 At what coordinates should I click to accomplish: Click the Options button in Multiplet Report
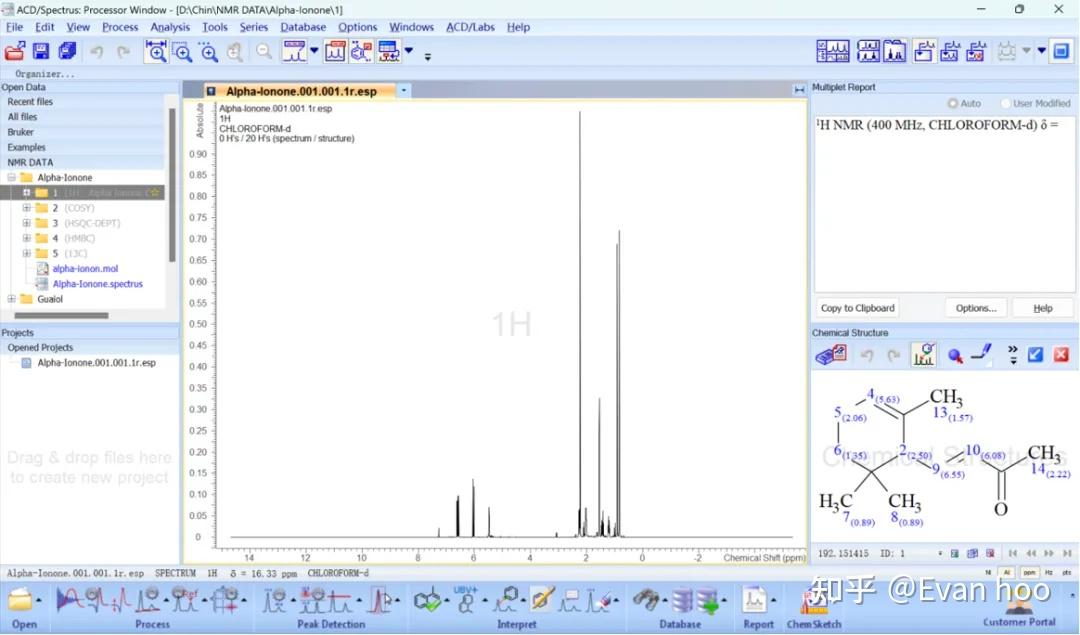point(975,307)
